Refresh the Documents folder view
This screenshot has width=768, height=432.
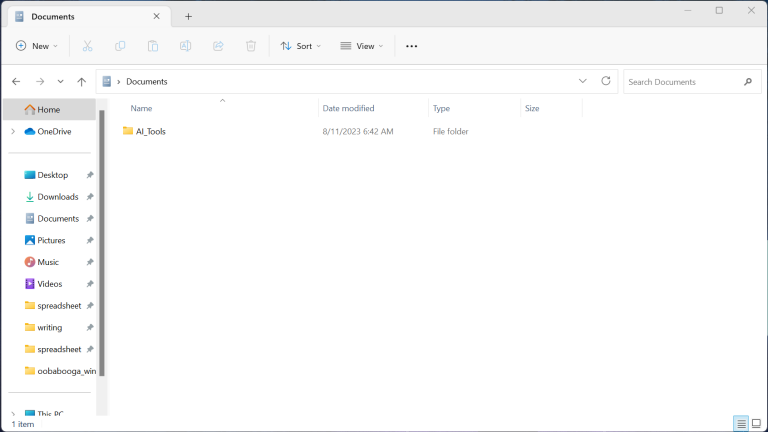pyautogui.click(x=605, y=81)
